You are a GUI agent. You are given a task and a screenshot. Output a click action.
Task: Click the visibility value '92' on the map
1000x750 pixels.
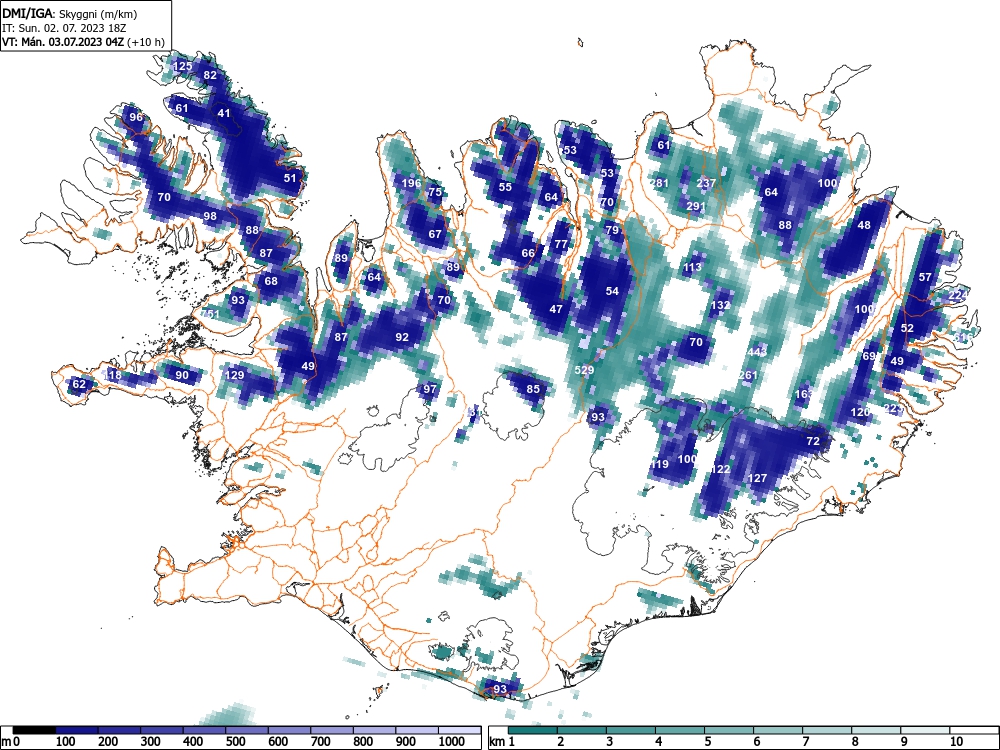click(x=402, y=337)
